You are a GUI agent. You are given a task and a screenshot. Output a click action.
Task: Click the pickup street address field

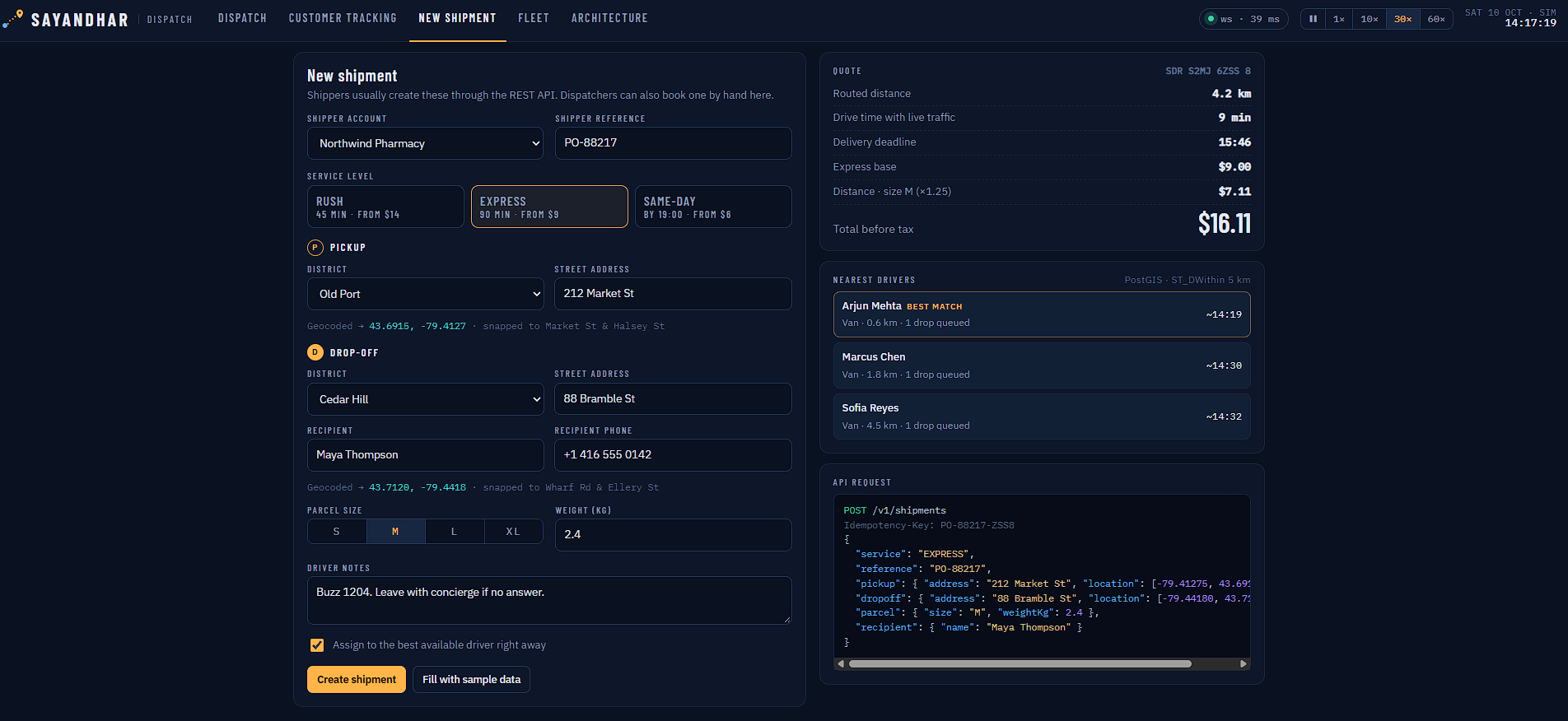pos(673,294)
